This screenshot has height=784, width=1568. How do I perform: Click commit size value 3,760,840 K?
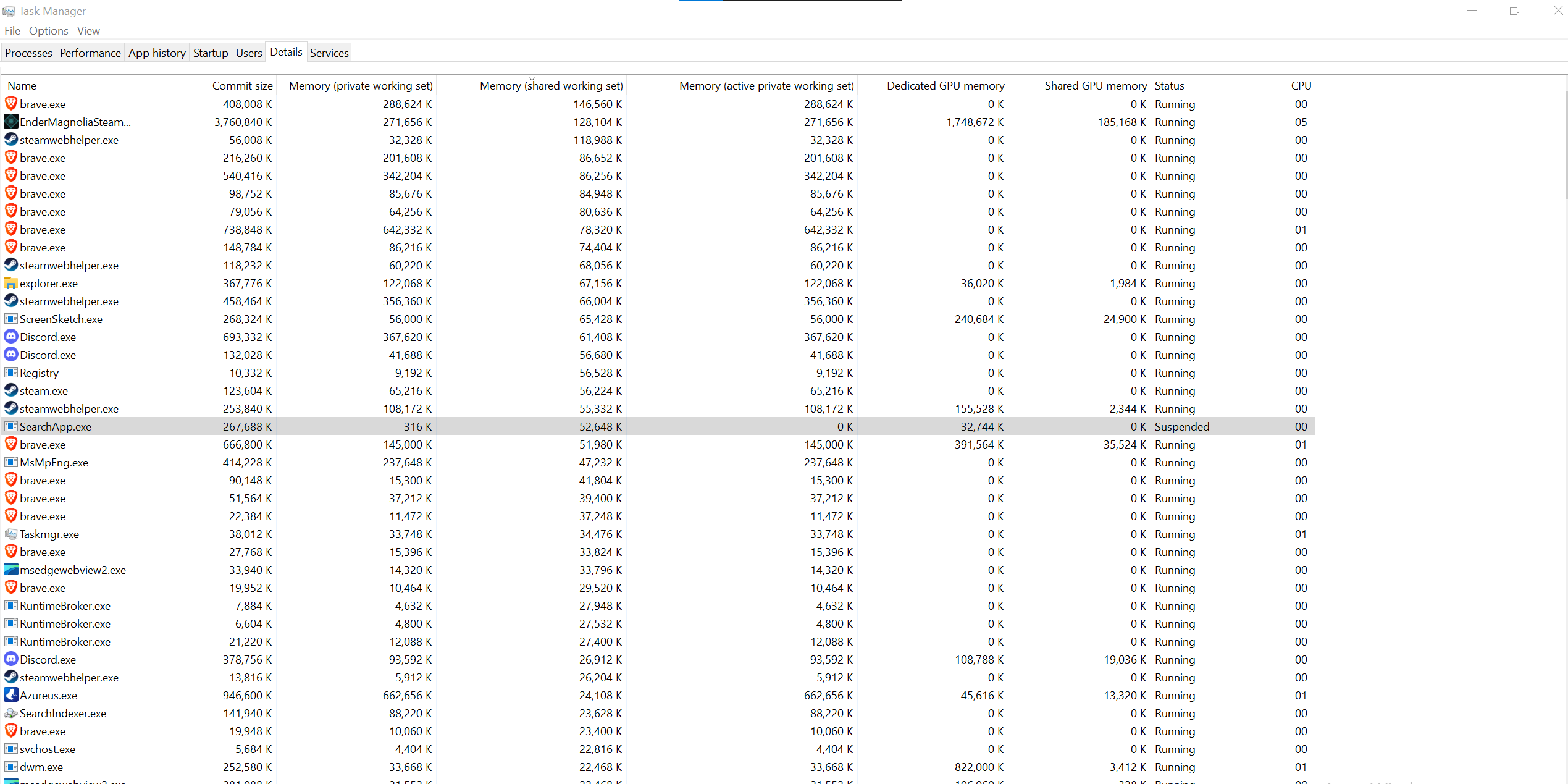(243, 122)
